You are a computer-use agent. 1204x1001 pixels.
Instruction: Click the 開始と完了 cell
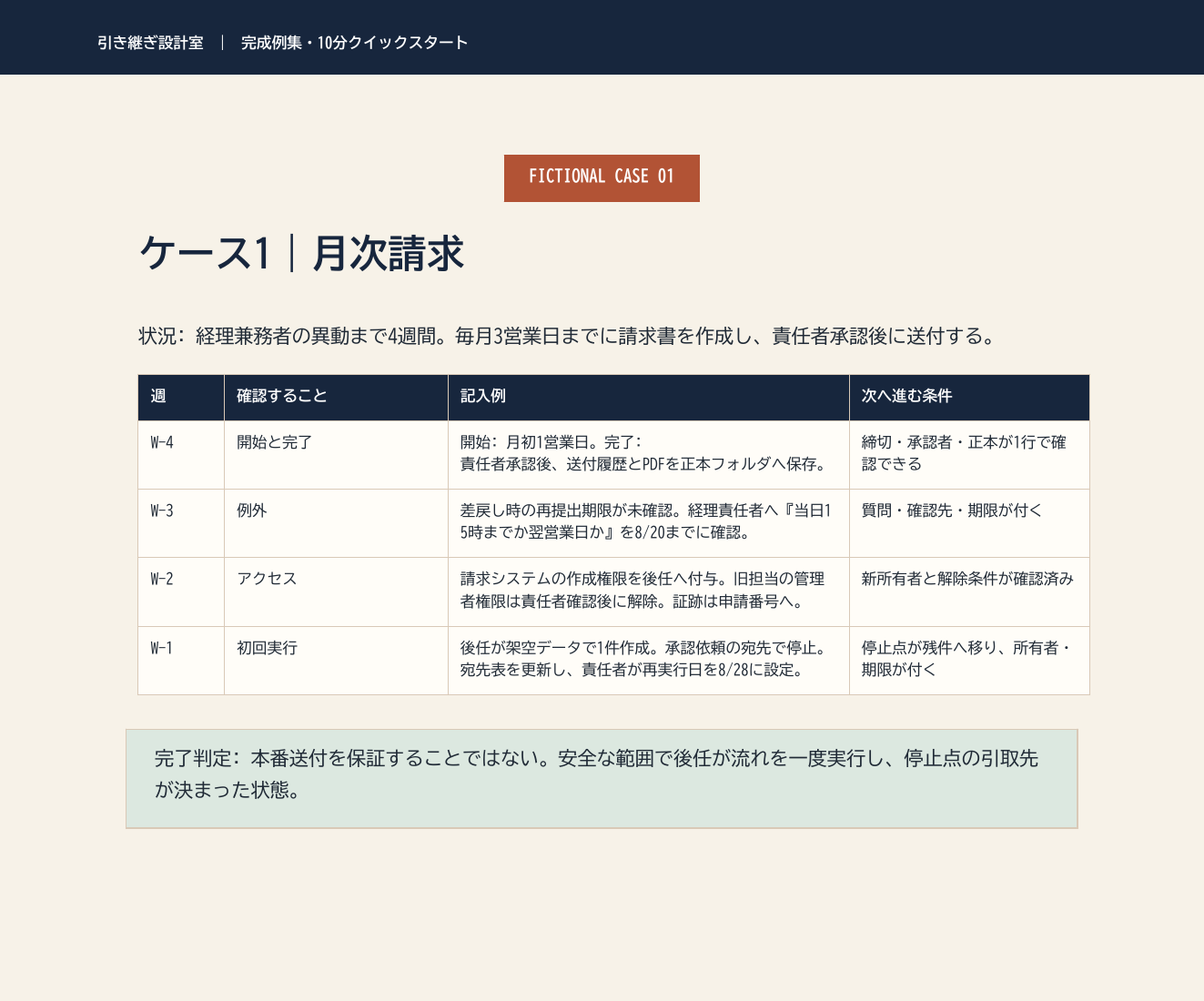point(336,454)
